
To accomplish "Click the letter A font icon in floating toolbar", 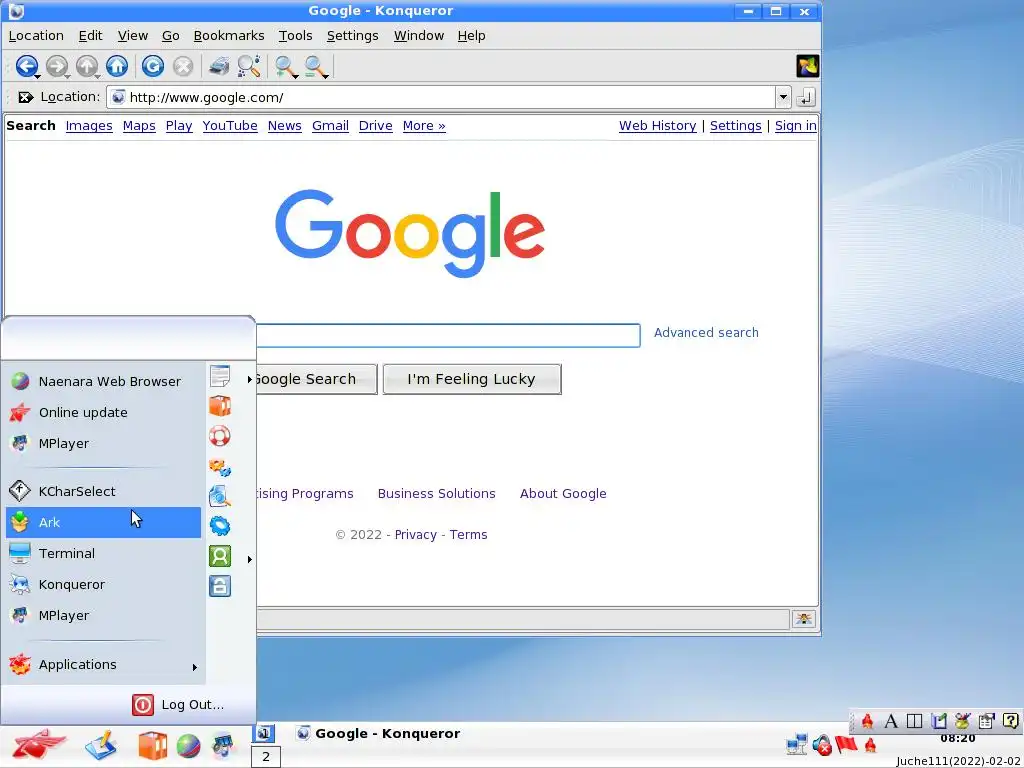I will [x=891, y=721].
